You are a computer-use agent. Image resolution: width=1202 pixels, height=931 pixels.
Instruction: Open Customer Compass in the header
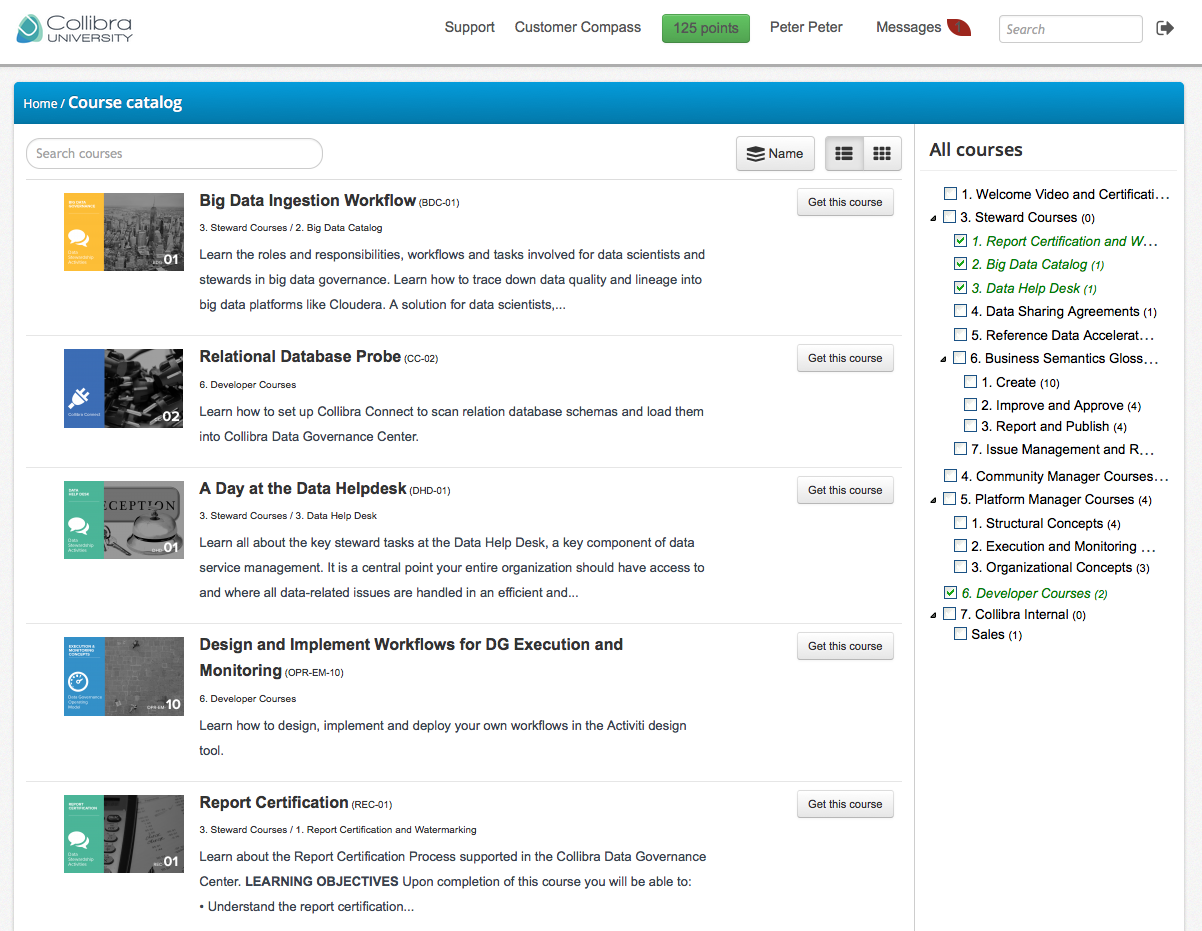pos(578,27)
